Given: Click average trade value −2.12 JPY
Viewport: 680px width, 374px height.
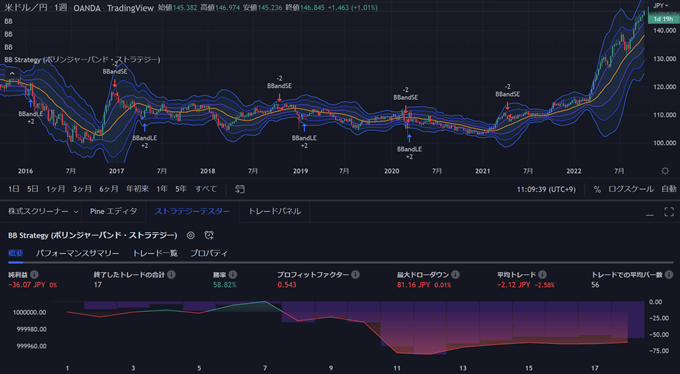Looking at the screenshot, I should 513,285.
